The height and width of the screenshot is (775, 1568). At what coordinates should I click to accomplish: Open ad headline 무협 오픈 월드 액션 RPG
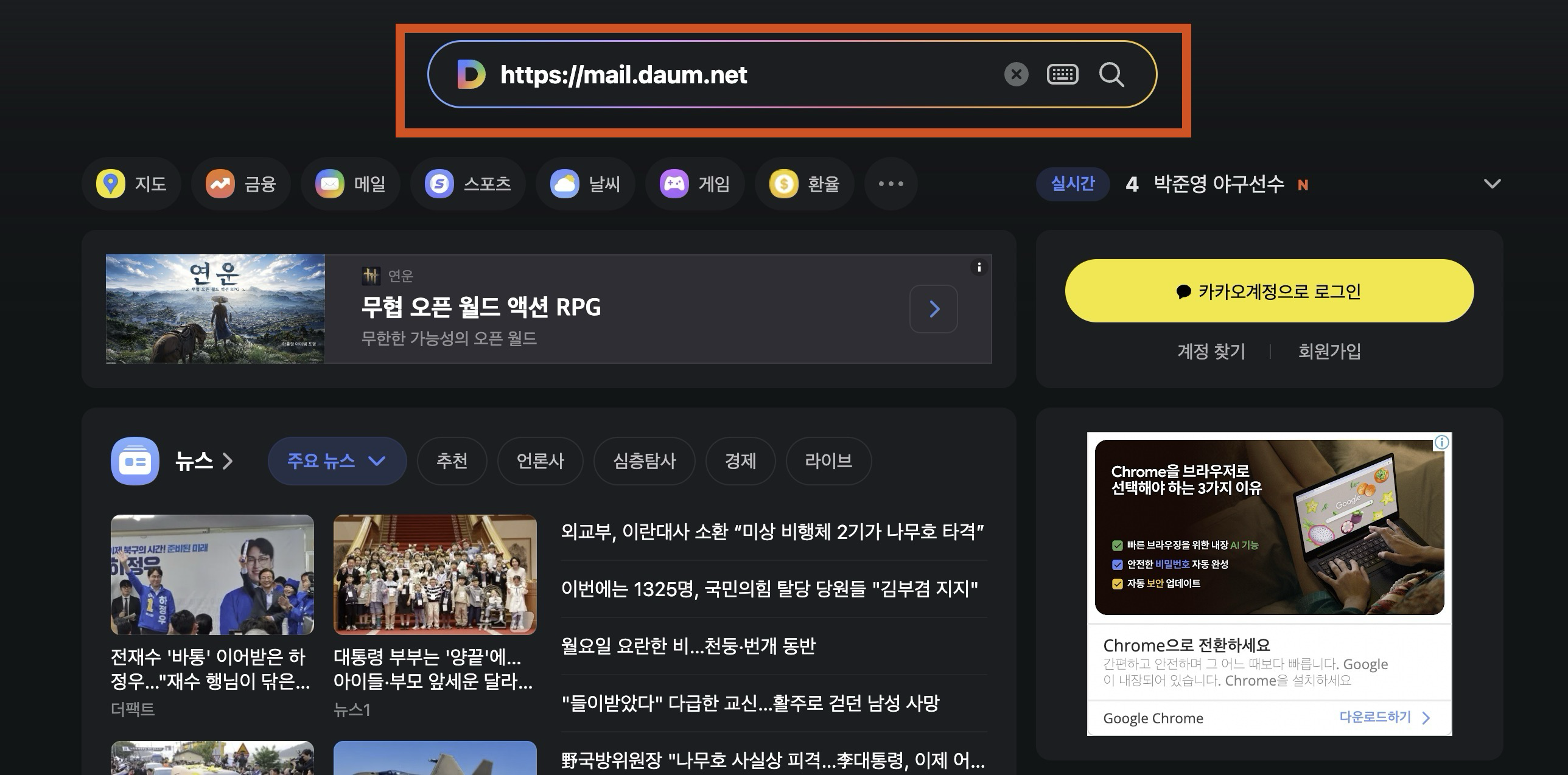pos(481,307)
